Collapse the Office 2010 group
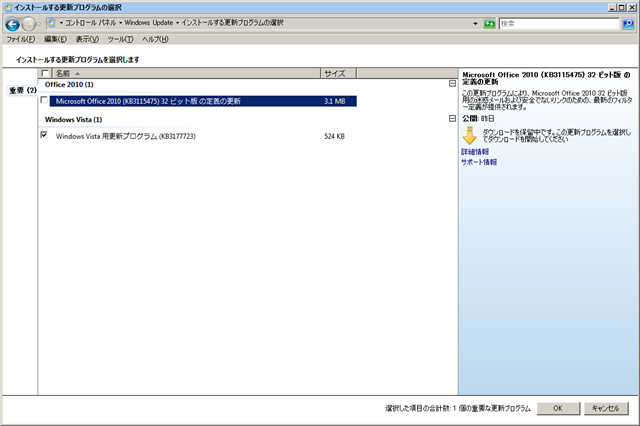The image size is (640, 426). pos(452,84)
